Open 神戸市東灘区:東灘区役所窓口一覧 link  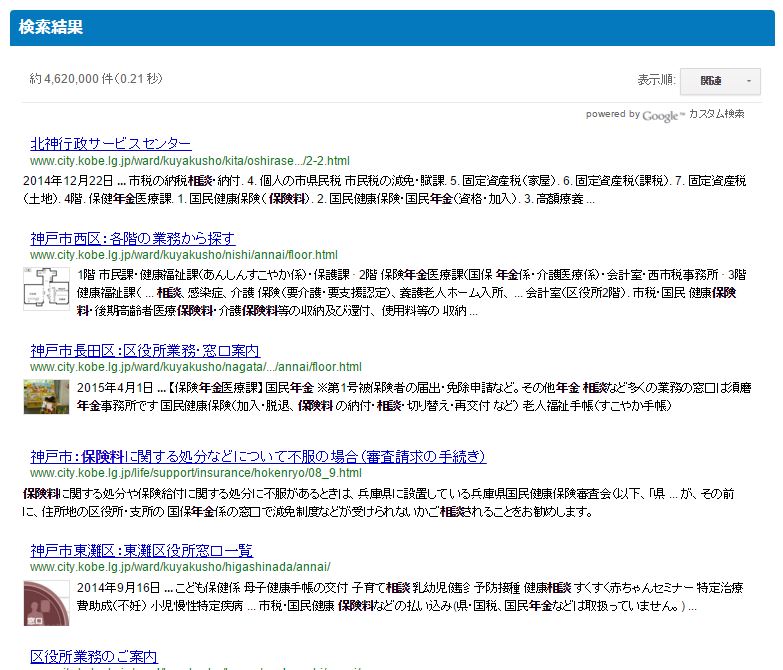click(x=141, y=551)
